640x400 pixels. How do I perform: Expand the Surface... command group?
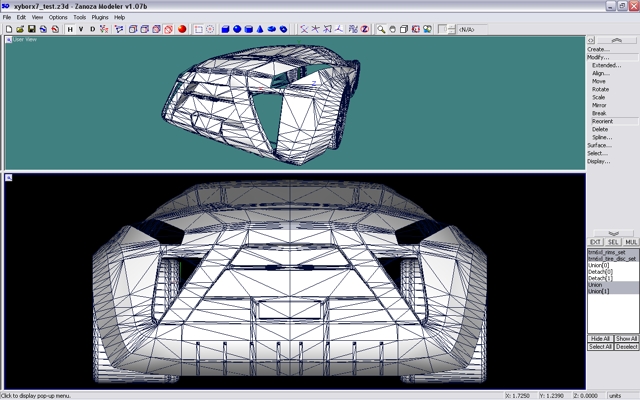click(599, 145)
